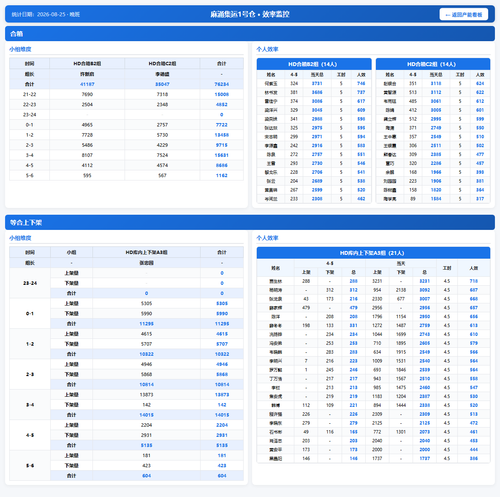Click the 351 value in C2 group table
Image resolution: width=500 pixels, height=497 pixels.
coord(413,83)
